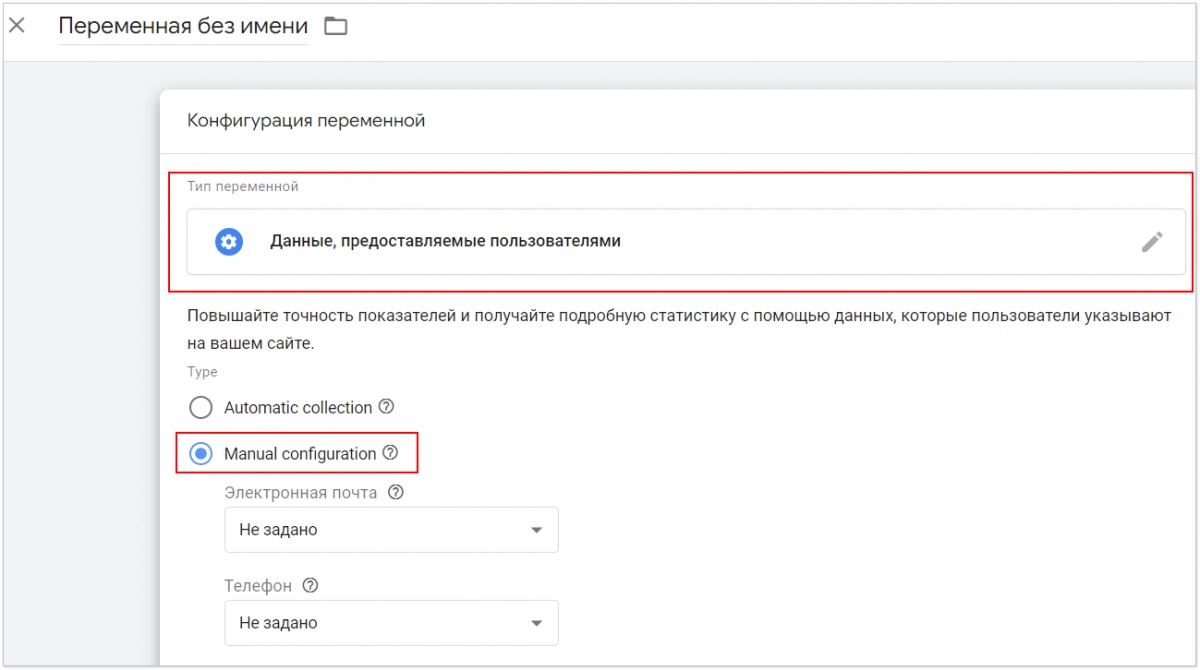Viewport: 1200px width, 670px height.
Task: Open the 'Данные, предоставляемые пользователями' variable type card
Action: click(x=686, y=241)
